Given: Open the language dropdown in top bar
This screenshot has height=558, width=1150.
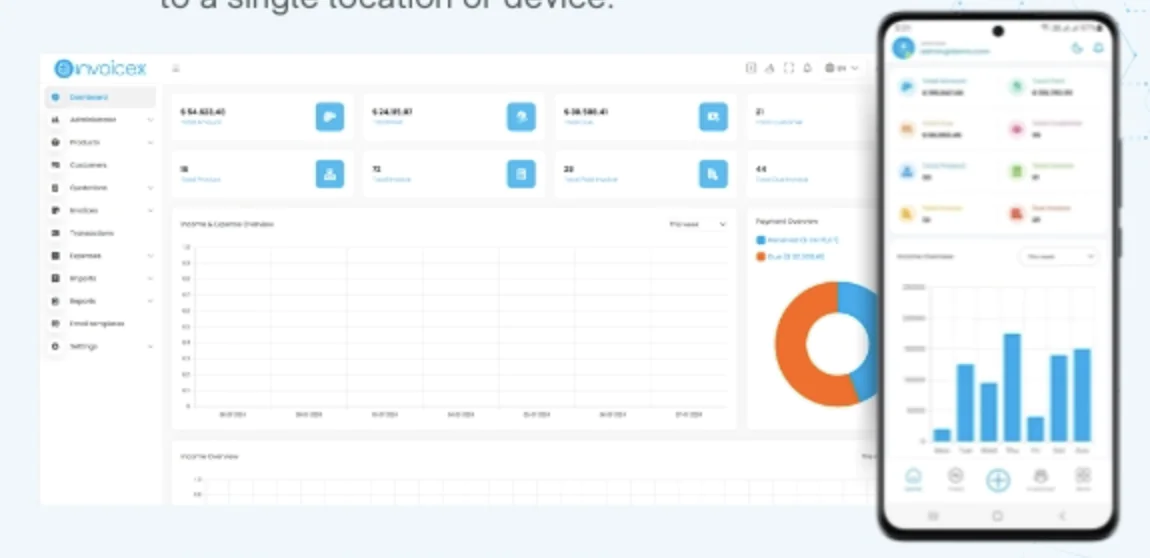Looking at the screenshot, I should point(842,68).
